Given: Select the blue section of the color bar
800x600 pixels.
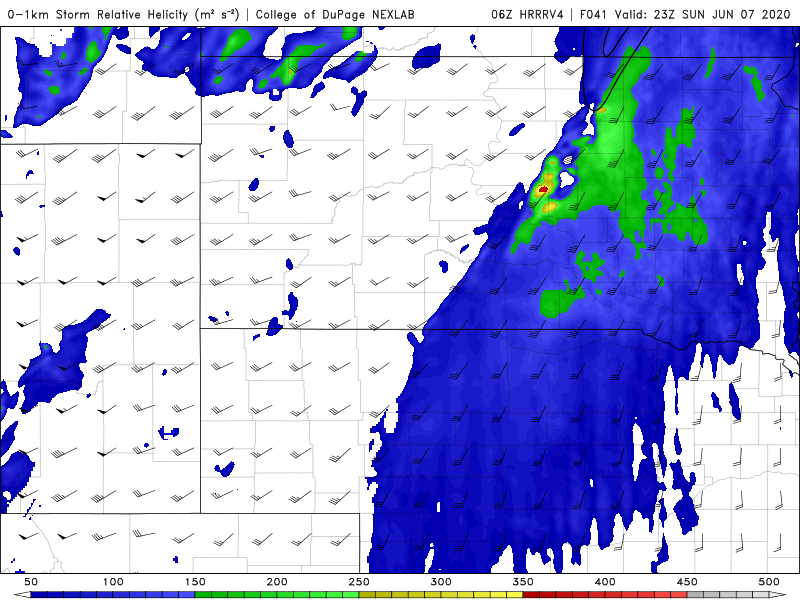Looking at the screenshot, I should point(113,595).
